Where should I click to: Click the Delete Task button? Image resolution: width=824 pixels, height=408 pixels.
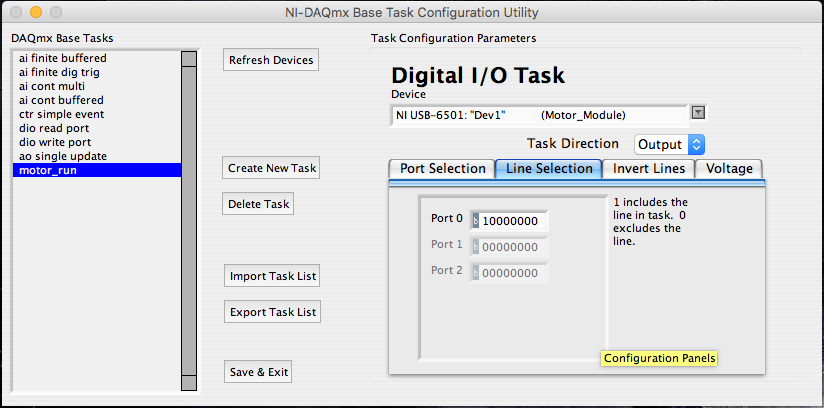258,204
